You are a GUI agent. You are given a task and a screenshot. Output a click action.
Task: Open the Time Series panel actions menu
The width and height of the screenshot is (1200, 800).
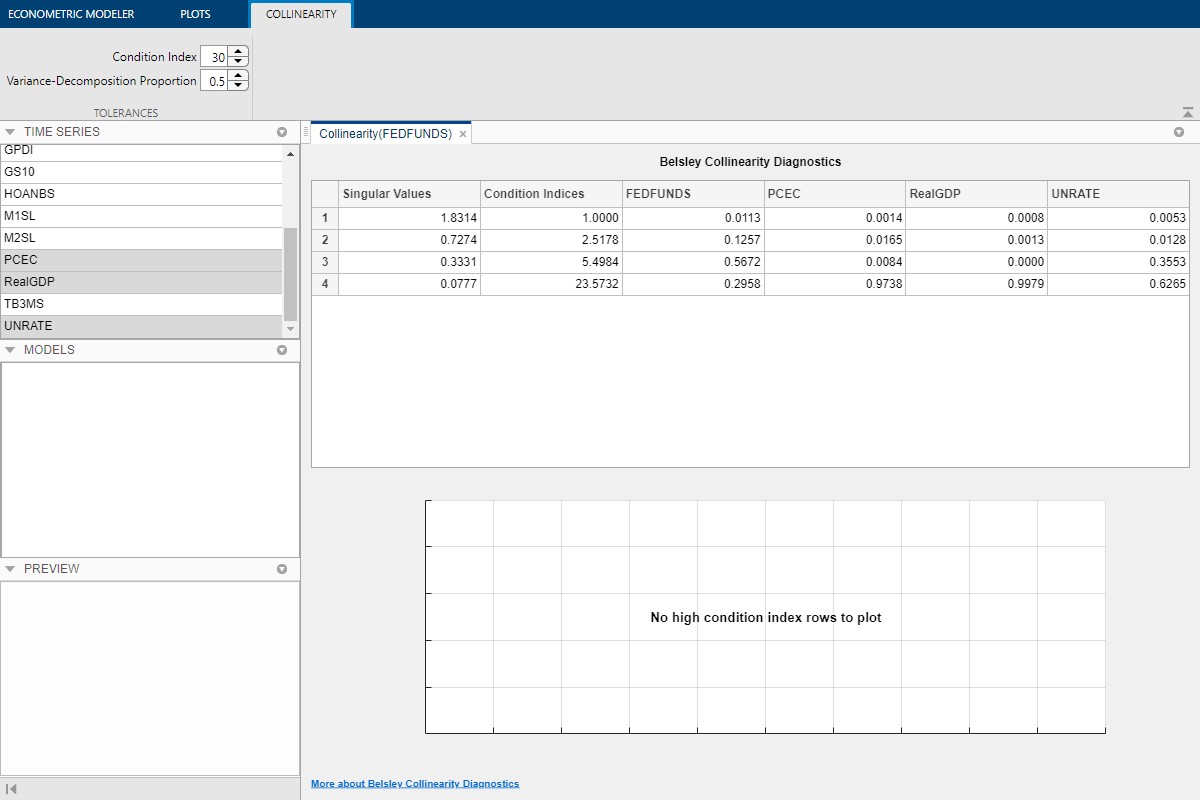coord(282,132)
